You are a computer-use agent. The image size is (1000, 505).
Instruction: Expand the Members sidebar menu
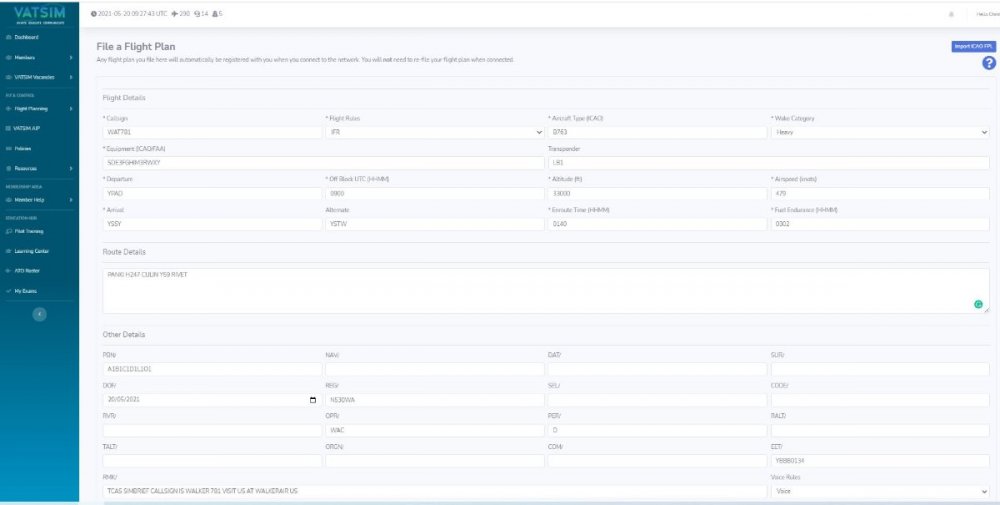[39, 57]
